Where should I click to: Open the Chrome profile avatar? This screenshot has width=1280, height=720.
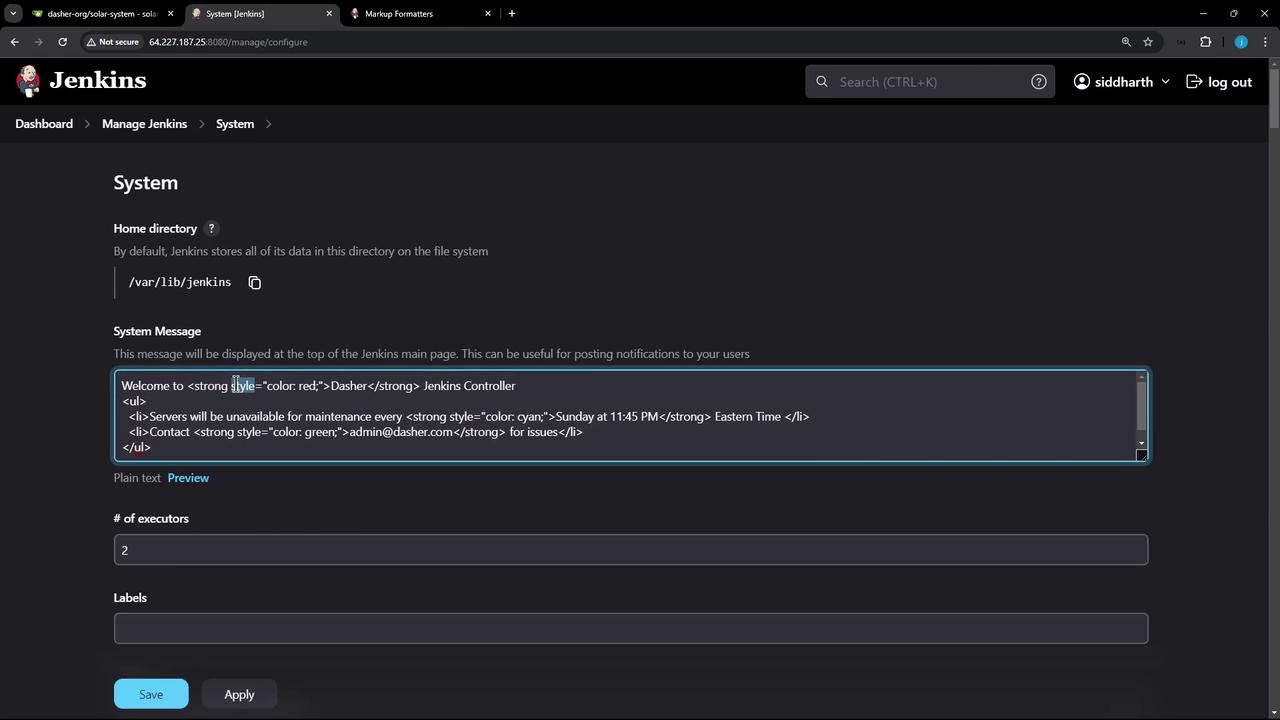[1241, 42]
